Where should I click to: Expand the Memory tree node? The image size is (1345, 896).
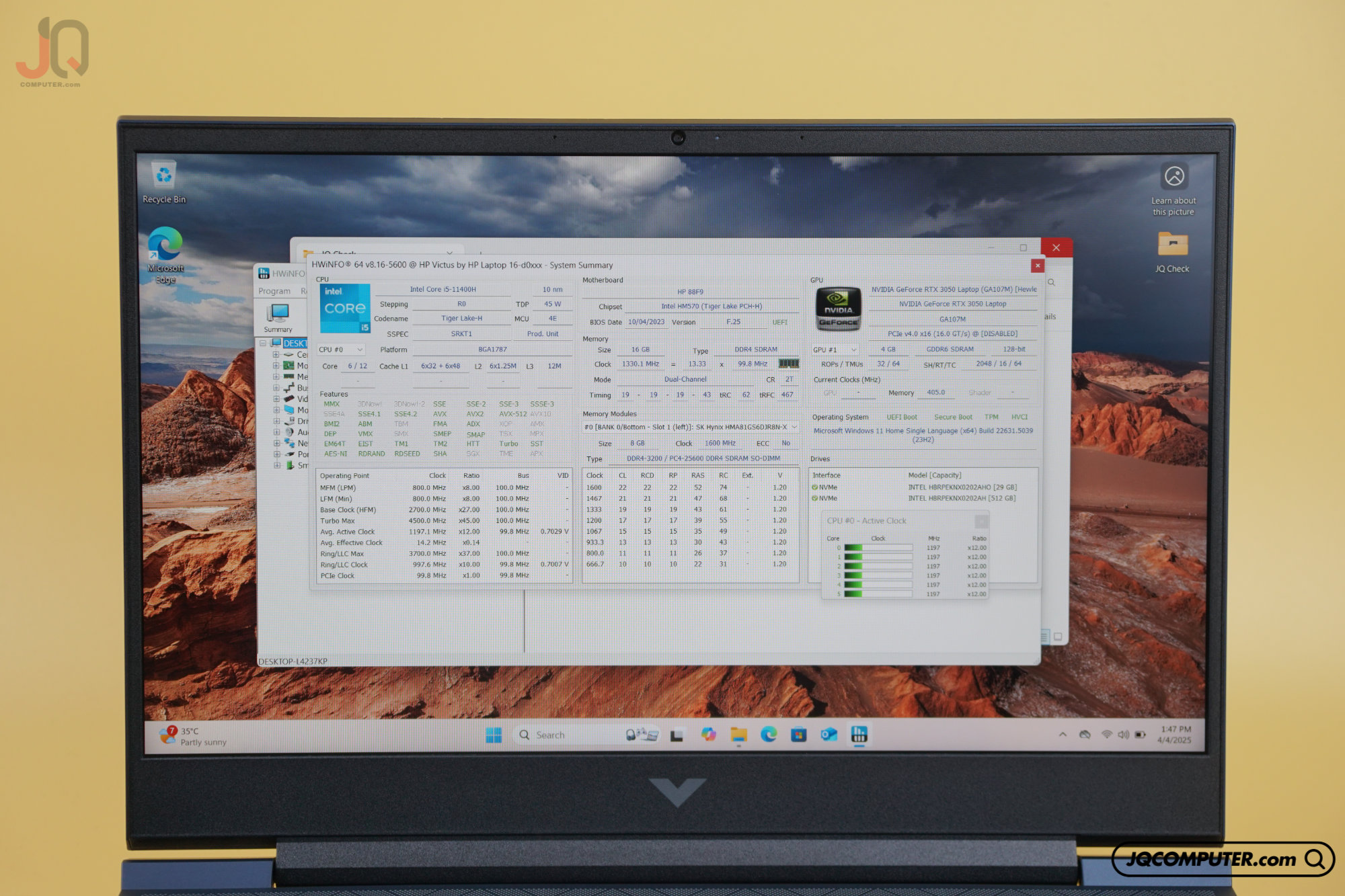[276, 376]
